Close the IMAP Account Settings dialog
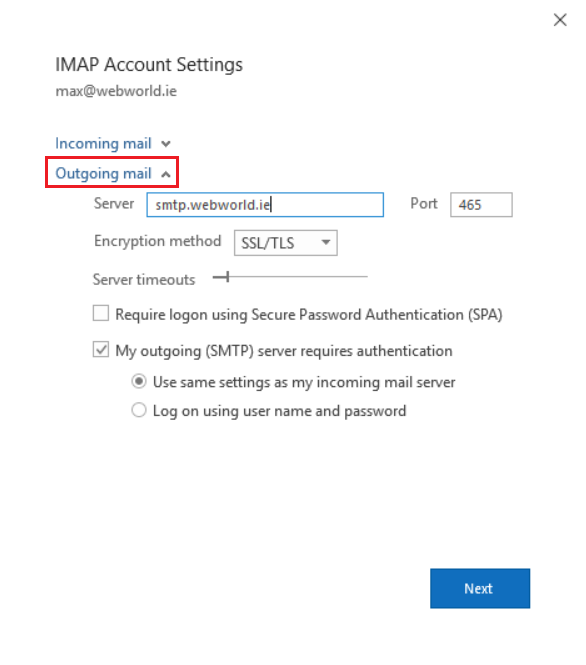The width and height of the screenshot is (586, 665). tap(560, 20)
